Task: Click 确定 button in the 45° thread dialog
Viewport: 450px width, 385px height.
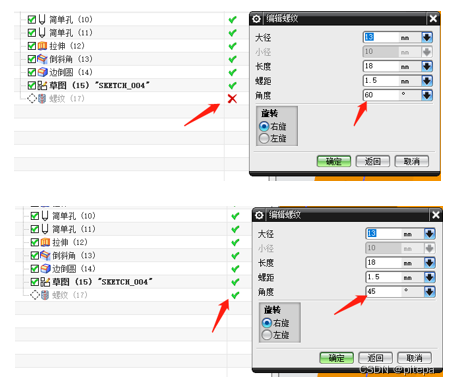Action: tap(337, 358)
